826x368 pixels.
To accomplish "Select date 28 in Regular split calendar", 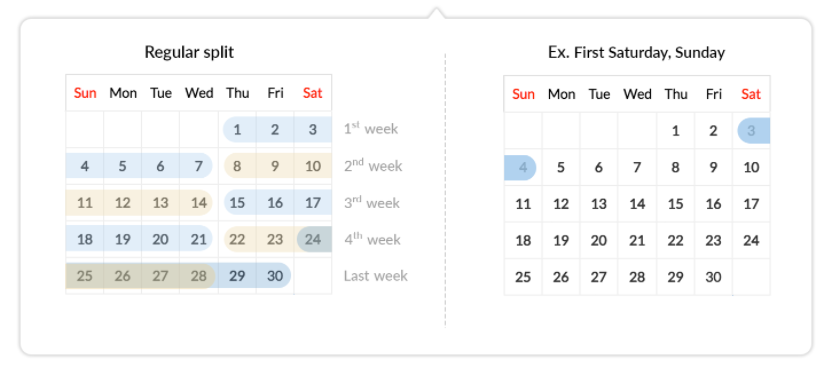I will click(199, 276).
